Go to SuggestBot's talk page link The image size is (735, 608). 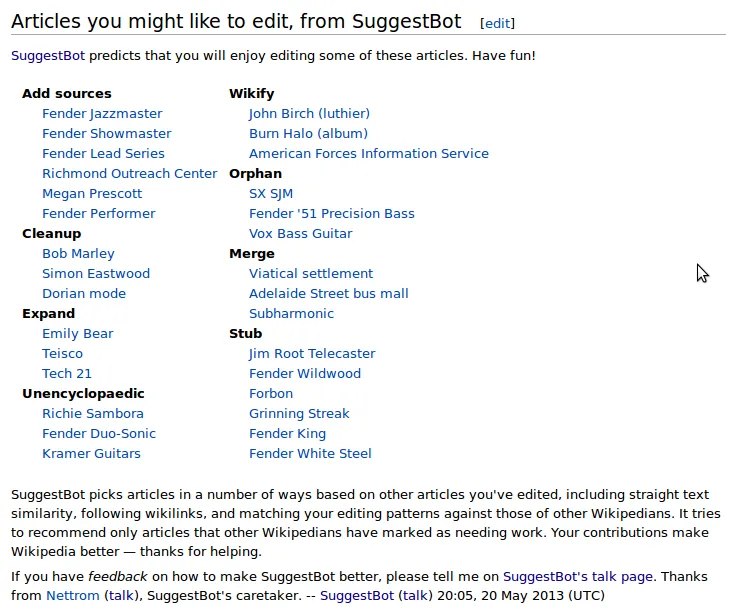[578, 577]
